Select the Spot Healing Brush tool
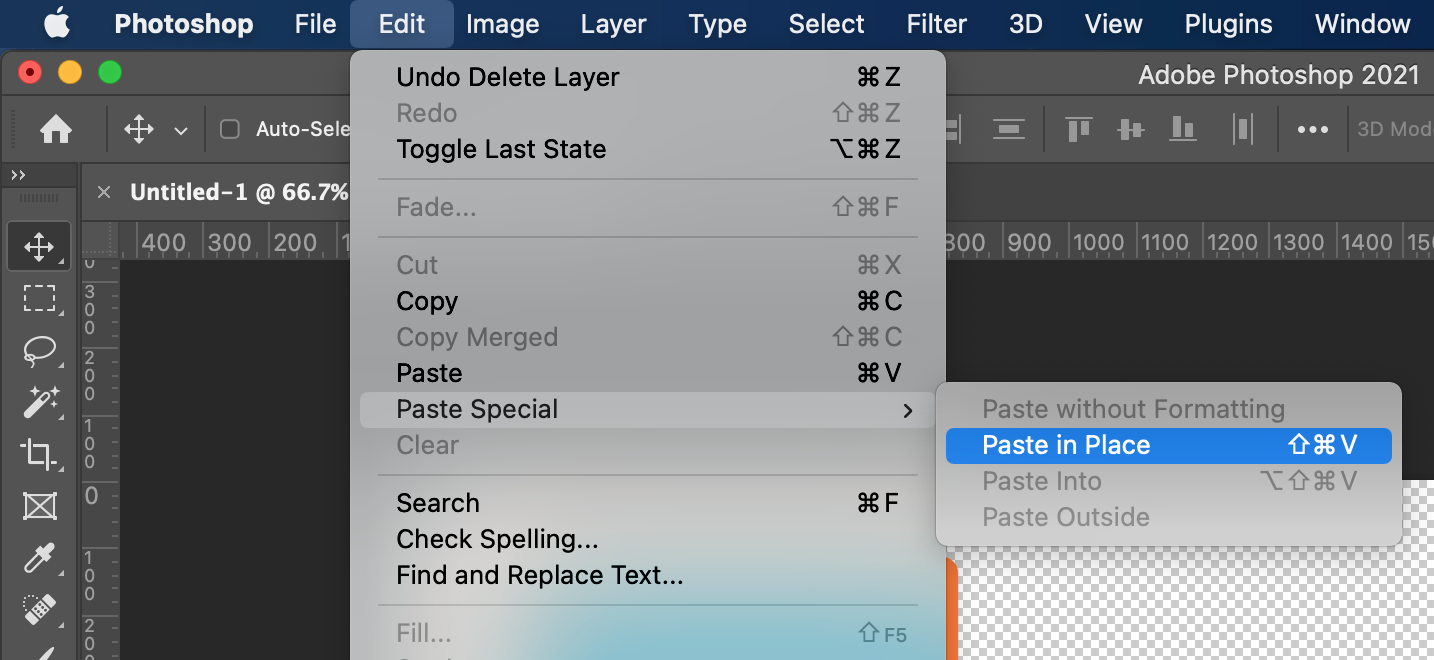 [39, 610]
